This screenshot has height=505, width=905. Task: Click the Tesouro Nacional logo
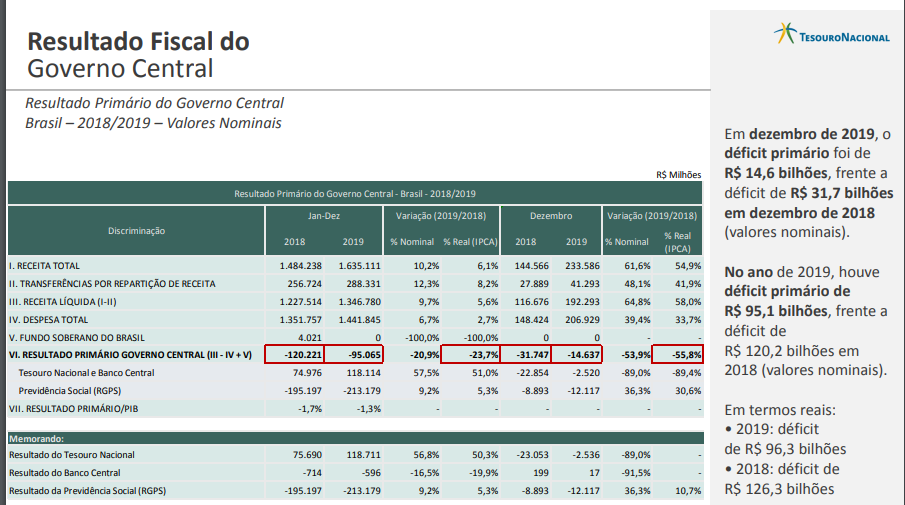tap(831, 35)
